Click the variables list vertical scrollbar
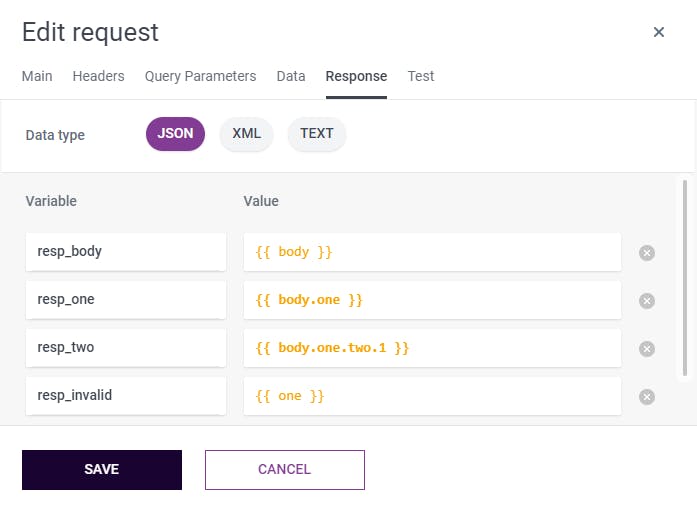Viewport: 697px width, 506px height. coord(685,278)
